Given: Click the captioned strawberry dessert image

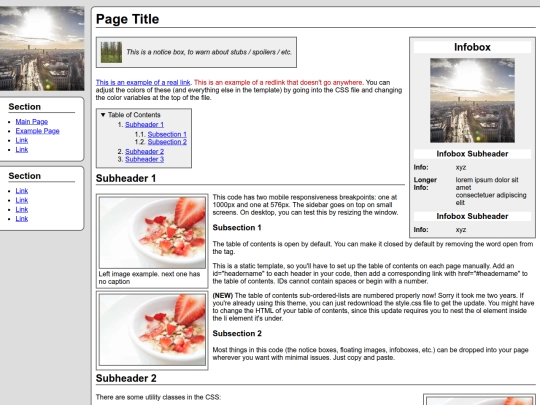Looking at the screenshot, I should pyautogui.click(x=152, y=232).
